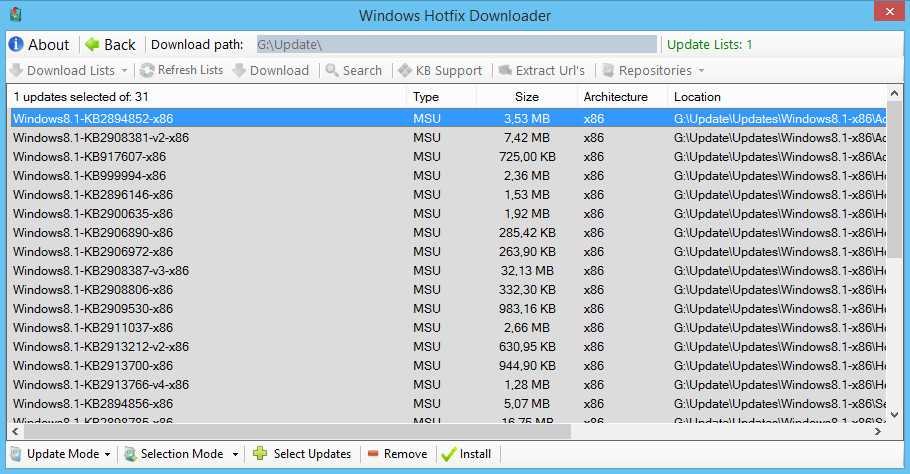Click the Download toolbar arrow icon
The height and width of the screenshot is (474, 910).
coord(239,70)
